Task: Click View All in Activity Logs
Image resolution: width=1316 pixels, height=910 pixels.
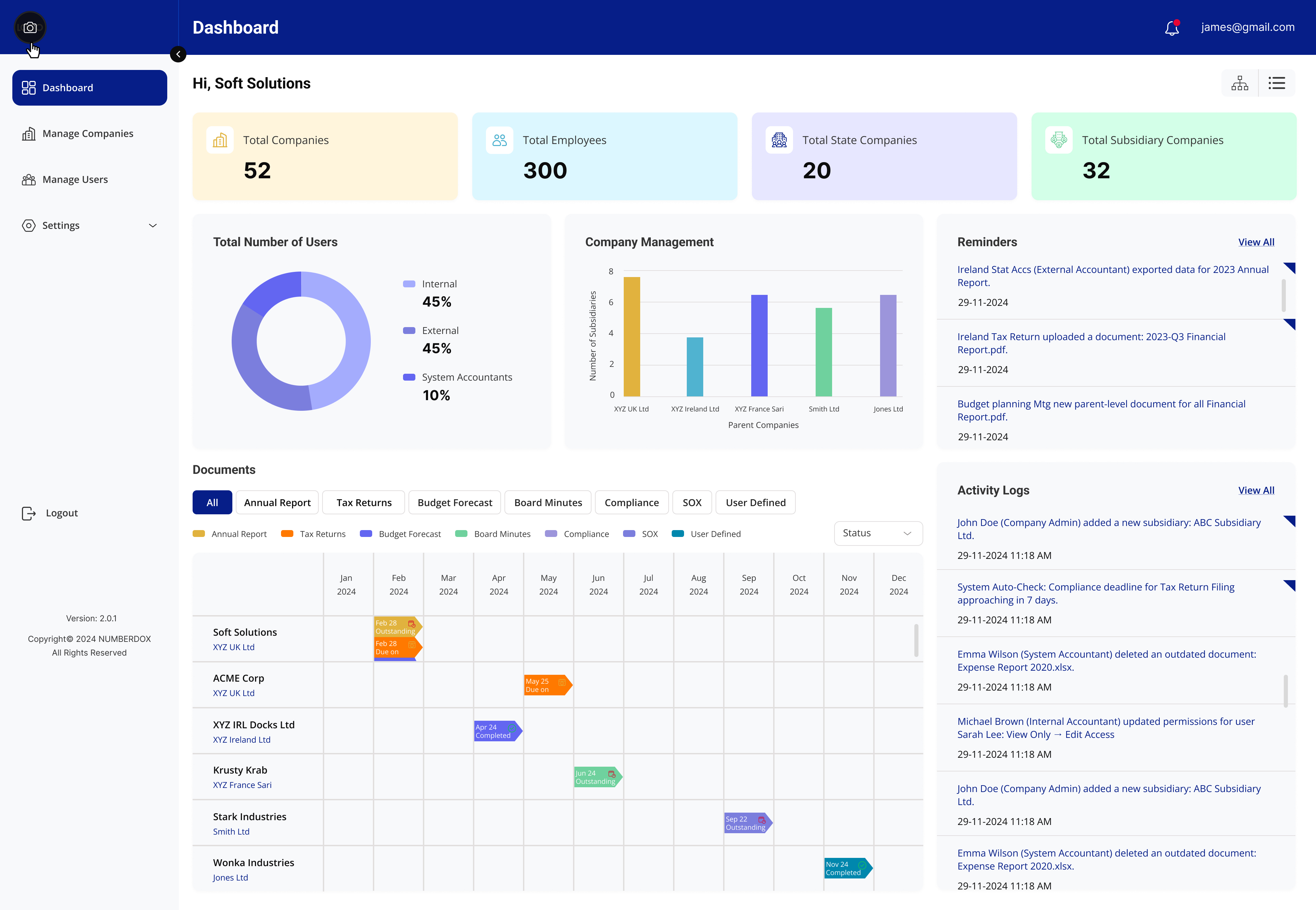Action: point(1256,490)
